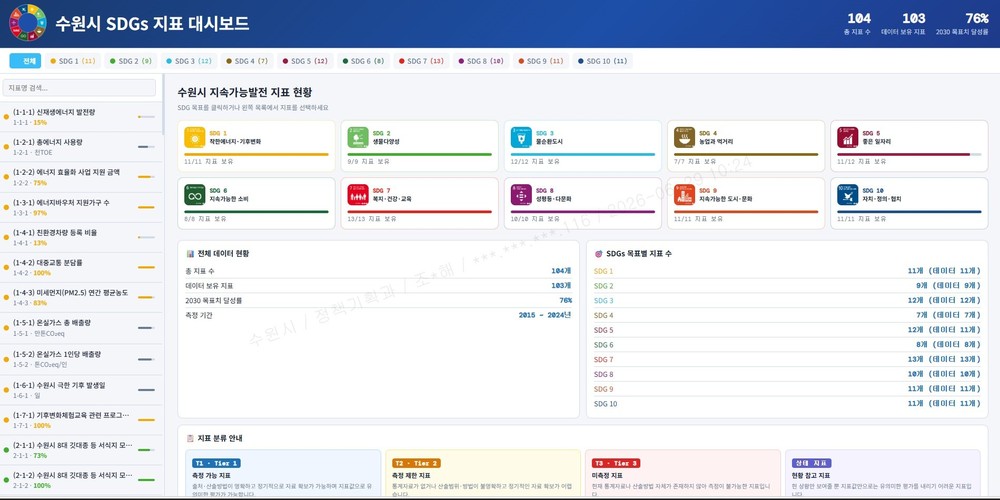
Task: Click the 상태 지표 purple badge
Action: [811, 463]
